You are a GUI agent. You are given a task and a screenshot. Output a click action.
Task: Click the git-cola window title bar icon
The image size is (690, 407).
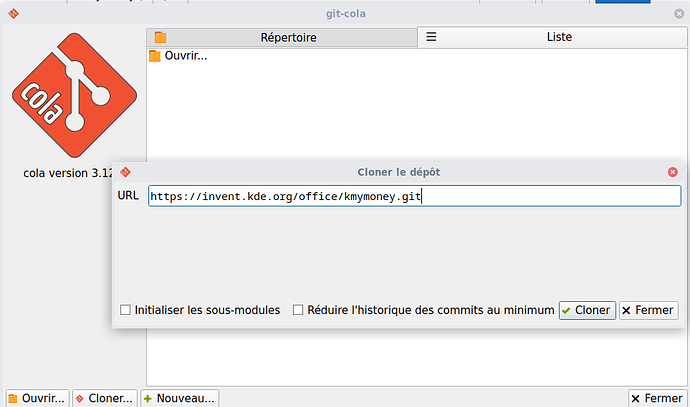coord(12,15)
